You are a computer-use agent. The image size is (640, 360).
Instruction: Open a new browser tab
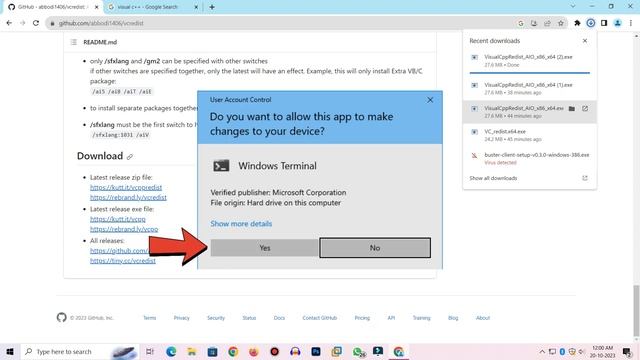211,7
